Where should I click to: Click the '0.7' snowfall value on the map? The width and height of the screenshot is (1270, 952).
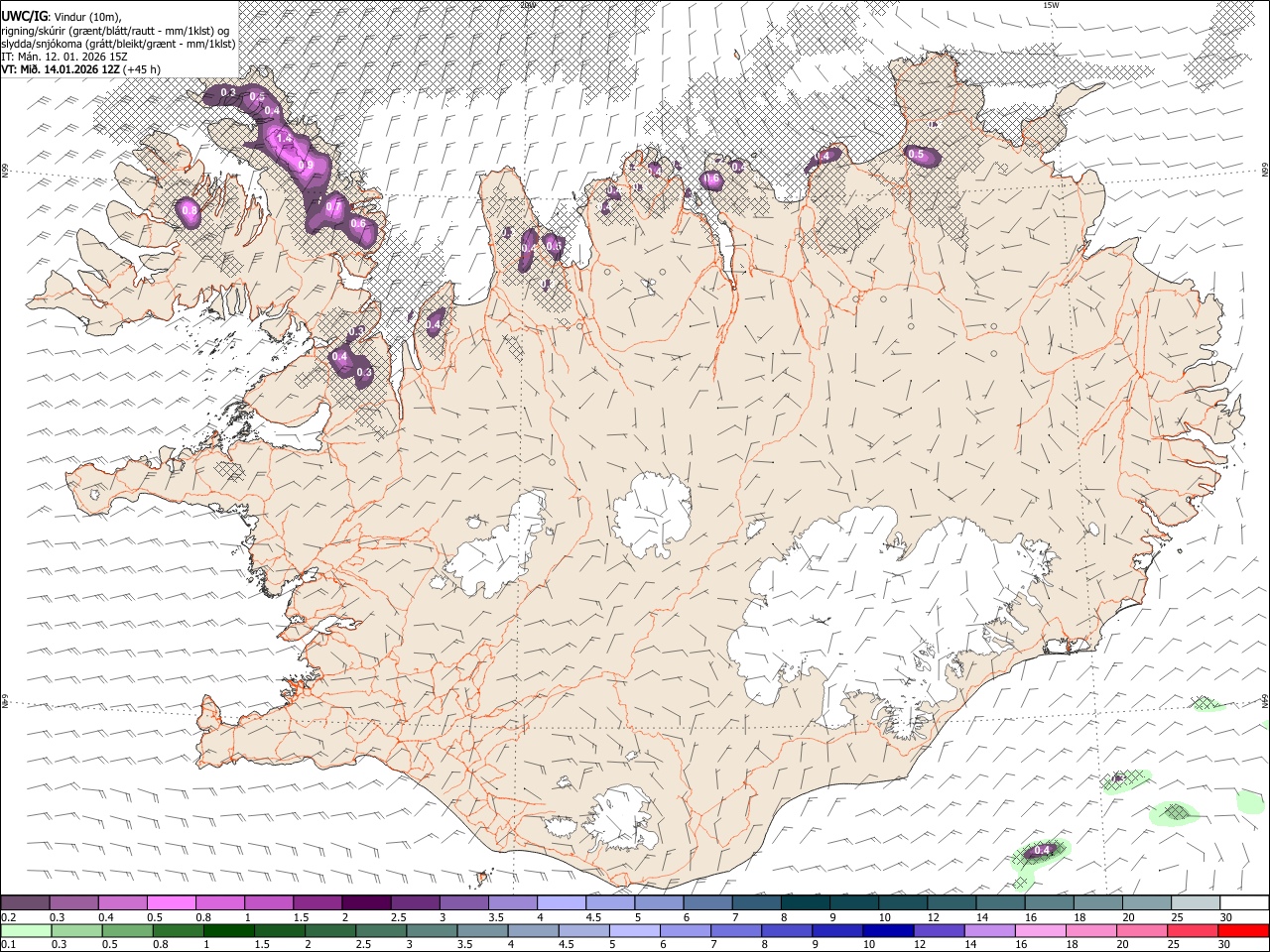(x=333, y=209)
